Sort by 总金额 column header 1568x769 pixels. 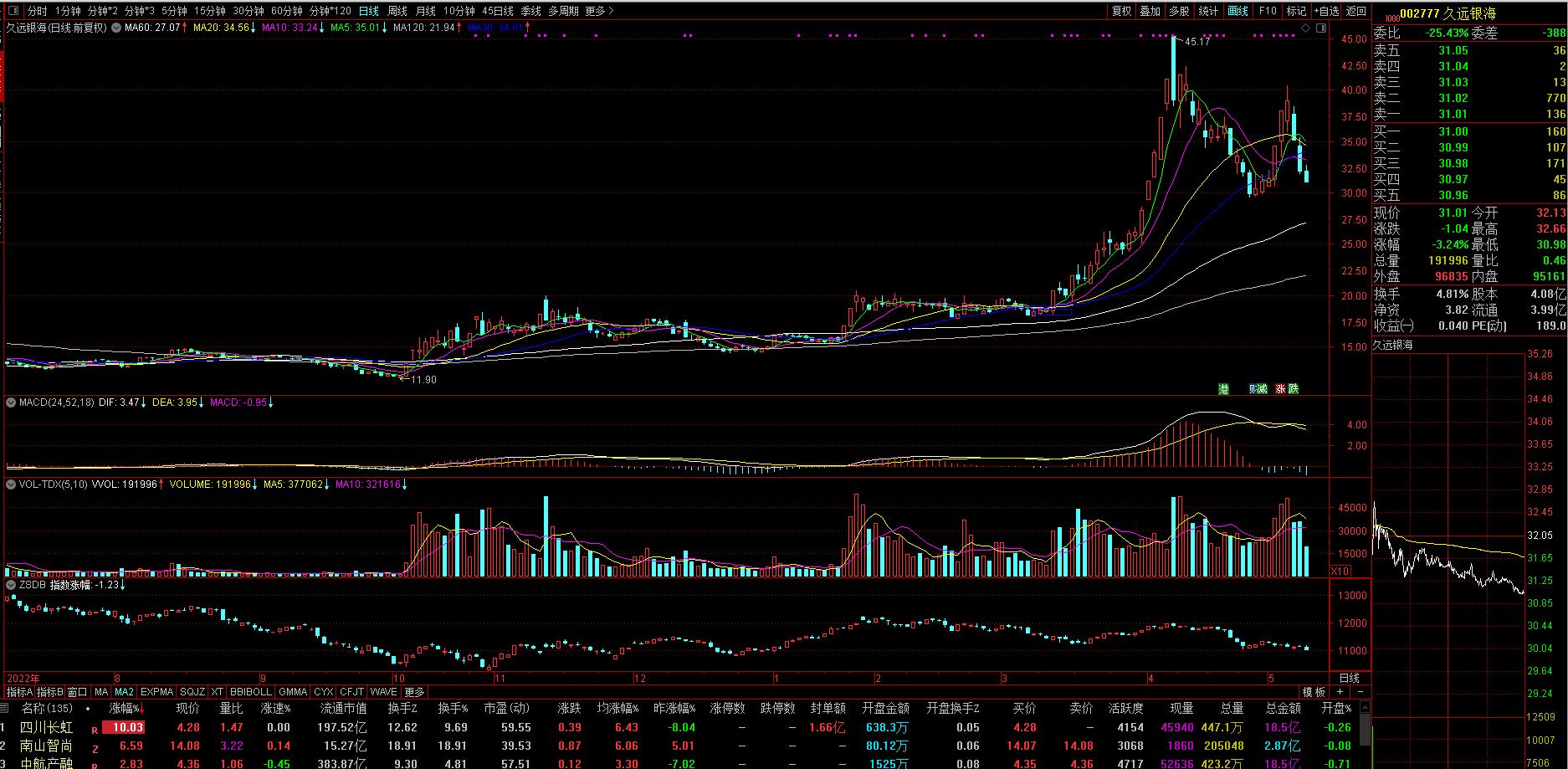(x=1283, y=709)
